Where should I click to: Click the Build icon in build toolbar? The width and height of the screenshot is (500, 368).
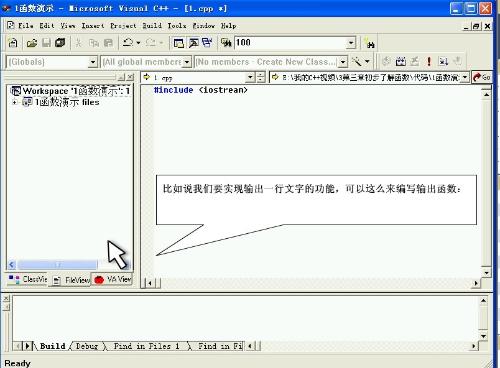[x=400, y=61]
